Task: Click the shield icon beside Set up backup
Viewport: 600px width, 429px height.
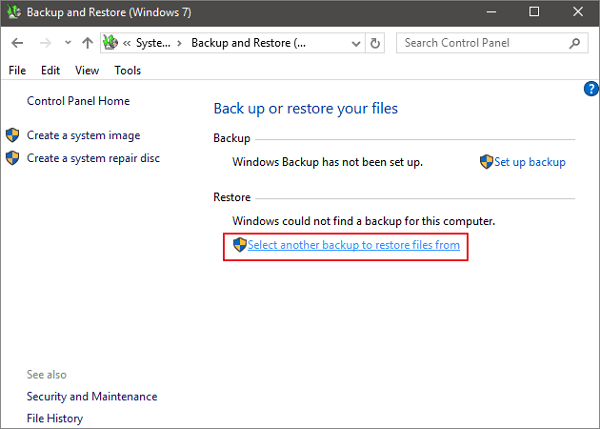Action: pos(486,162)
